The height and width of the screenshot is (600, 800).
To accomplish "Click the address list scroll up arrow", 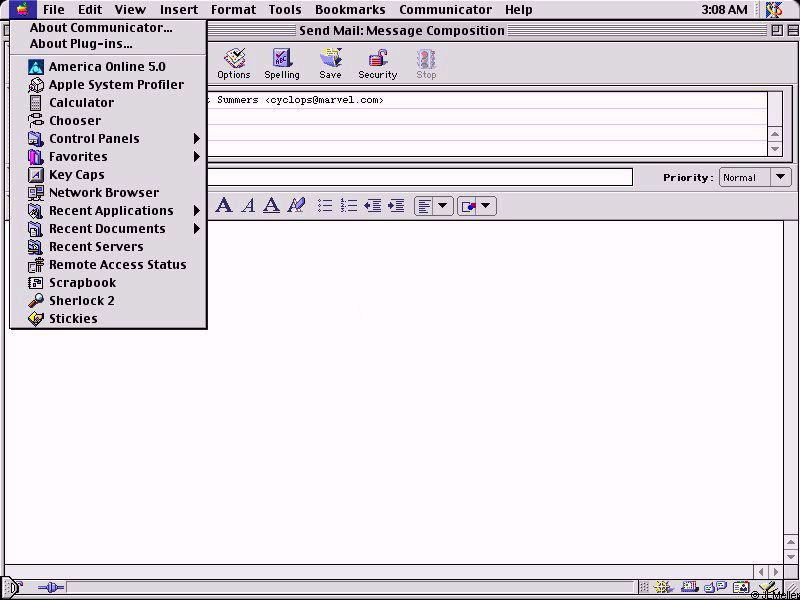I will 775,134.
